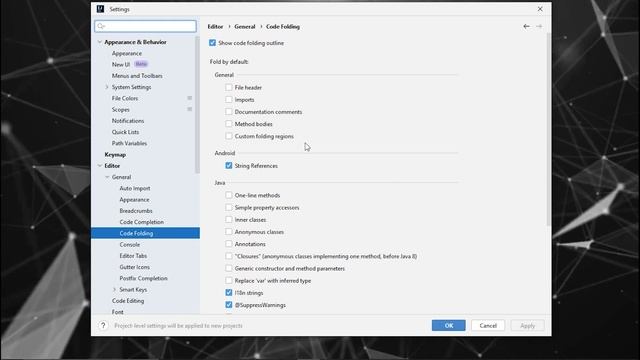Collapse the Editor tree node
The width and height of the screenshot is (640, 360).
[x=100, y=166]
